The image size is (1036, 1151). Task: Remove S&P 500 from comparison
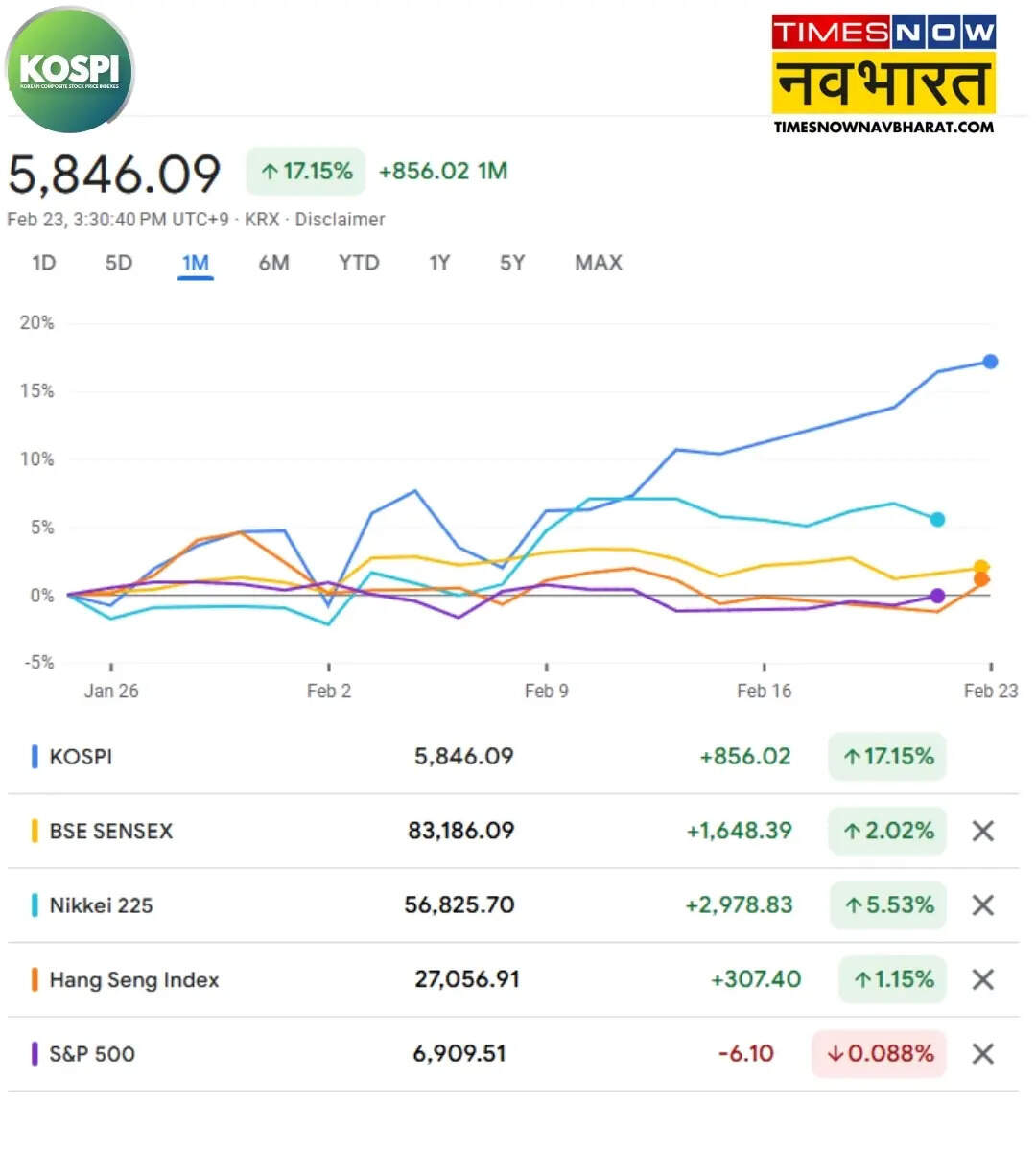click(982, 1053)
